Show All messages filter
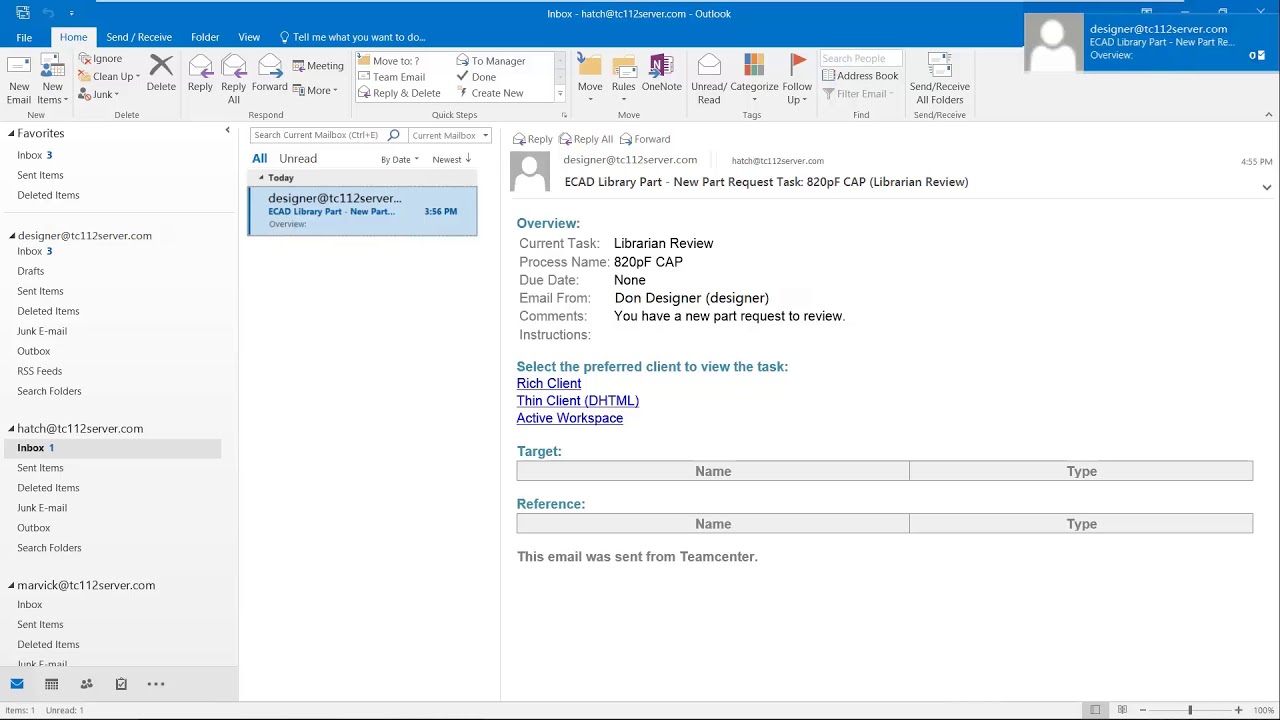The width and height of the screenshot is (1280, 720). click(x=259, y=159)
